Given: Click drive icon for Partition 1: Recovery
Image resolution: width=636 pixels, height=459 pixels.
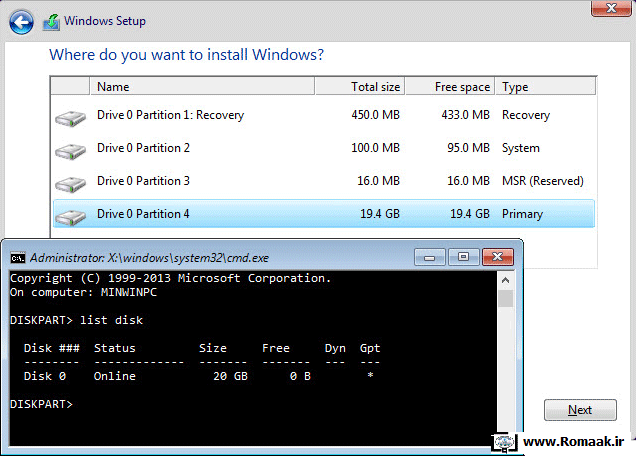Looking at the screenshot, I should (x=71, y=118).
